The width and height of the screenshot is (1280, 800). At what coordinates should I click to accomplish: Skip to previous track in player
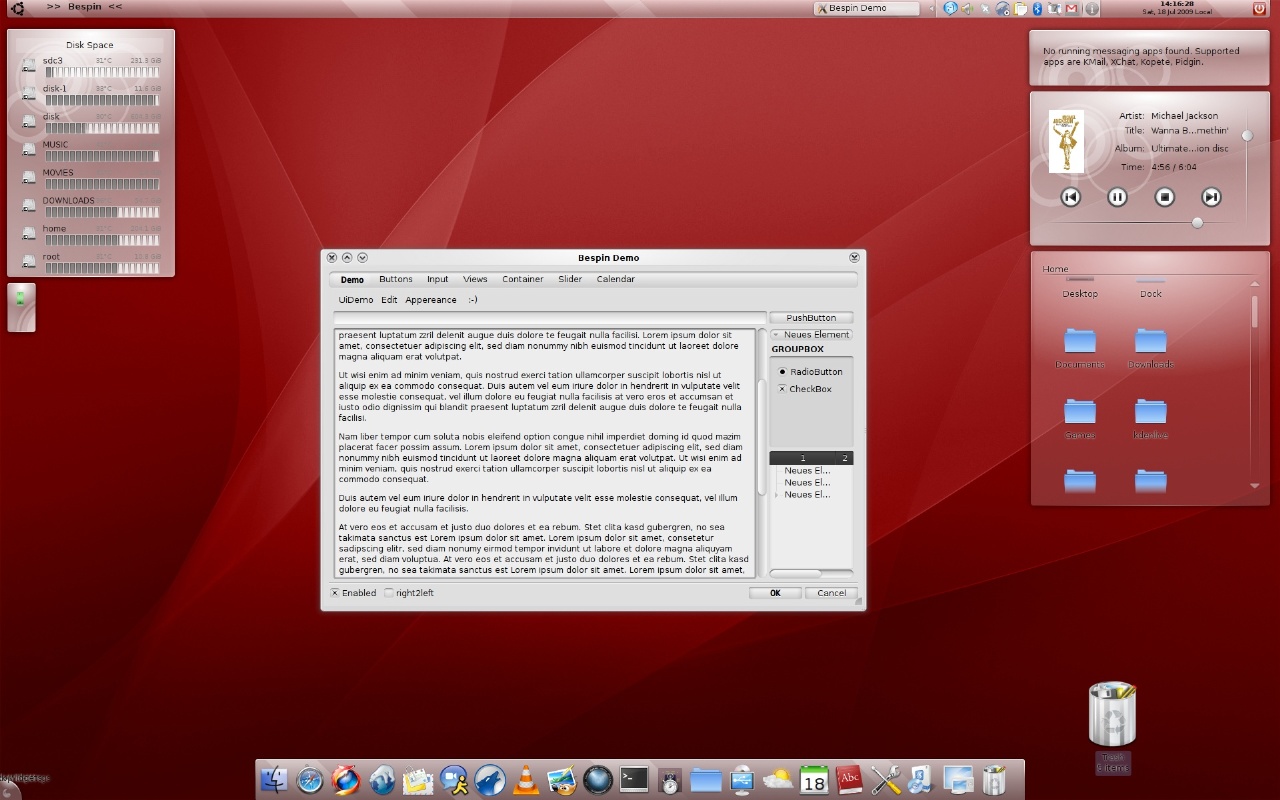coord(1070,197)
